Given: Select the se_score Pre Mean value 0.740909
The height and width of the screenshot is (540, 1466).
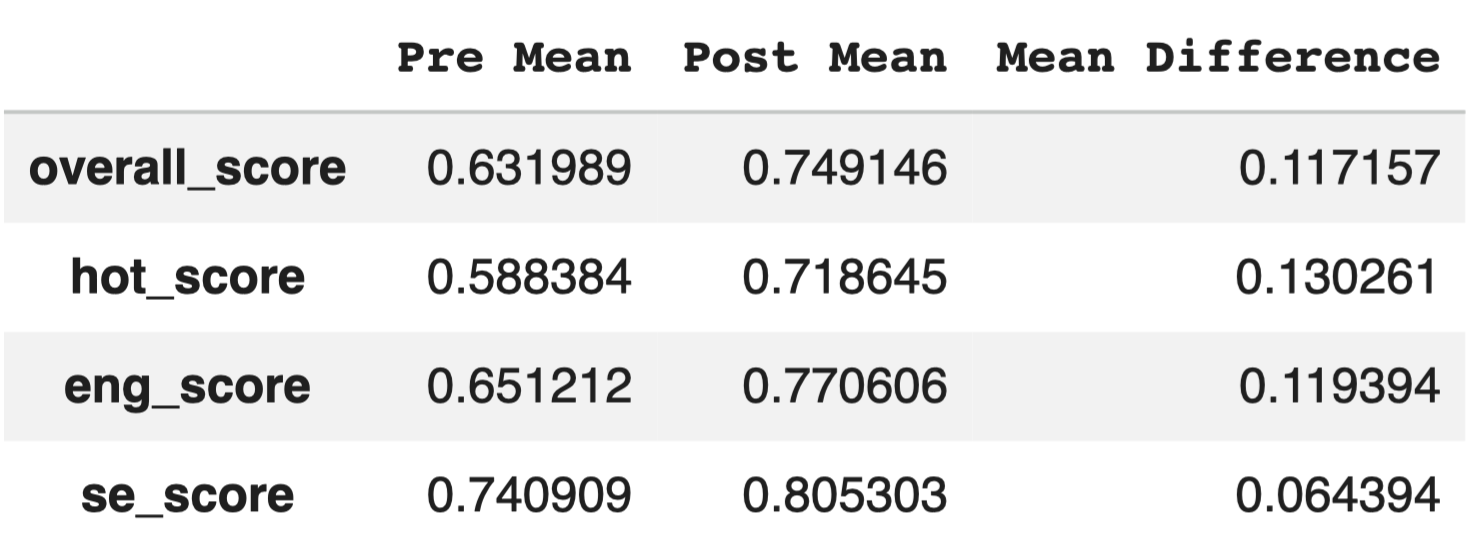Looking at the screenshot, I should pyautogui.click(x=529, y=495).
